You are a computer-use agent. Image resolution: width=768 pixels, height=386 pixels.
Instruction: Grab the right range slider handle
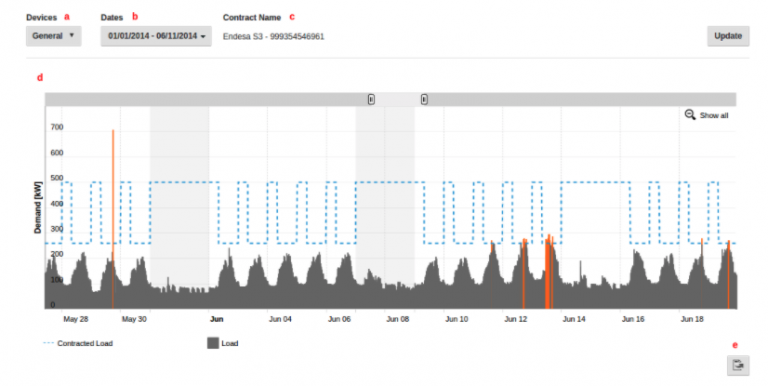tap(424, 99)
